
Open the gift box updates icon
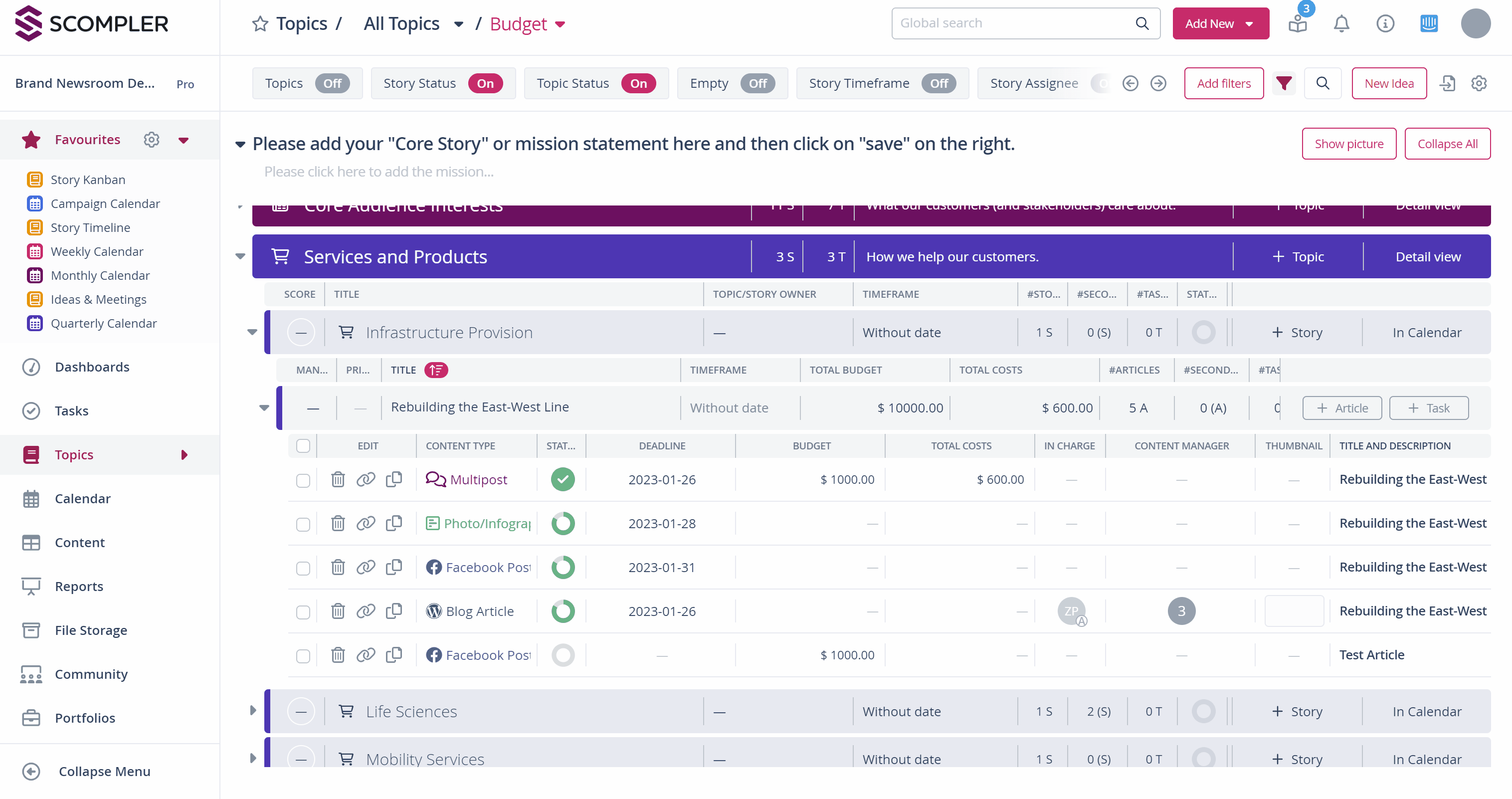[x=1298, y=23]
